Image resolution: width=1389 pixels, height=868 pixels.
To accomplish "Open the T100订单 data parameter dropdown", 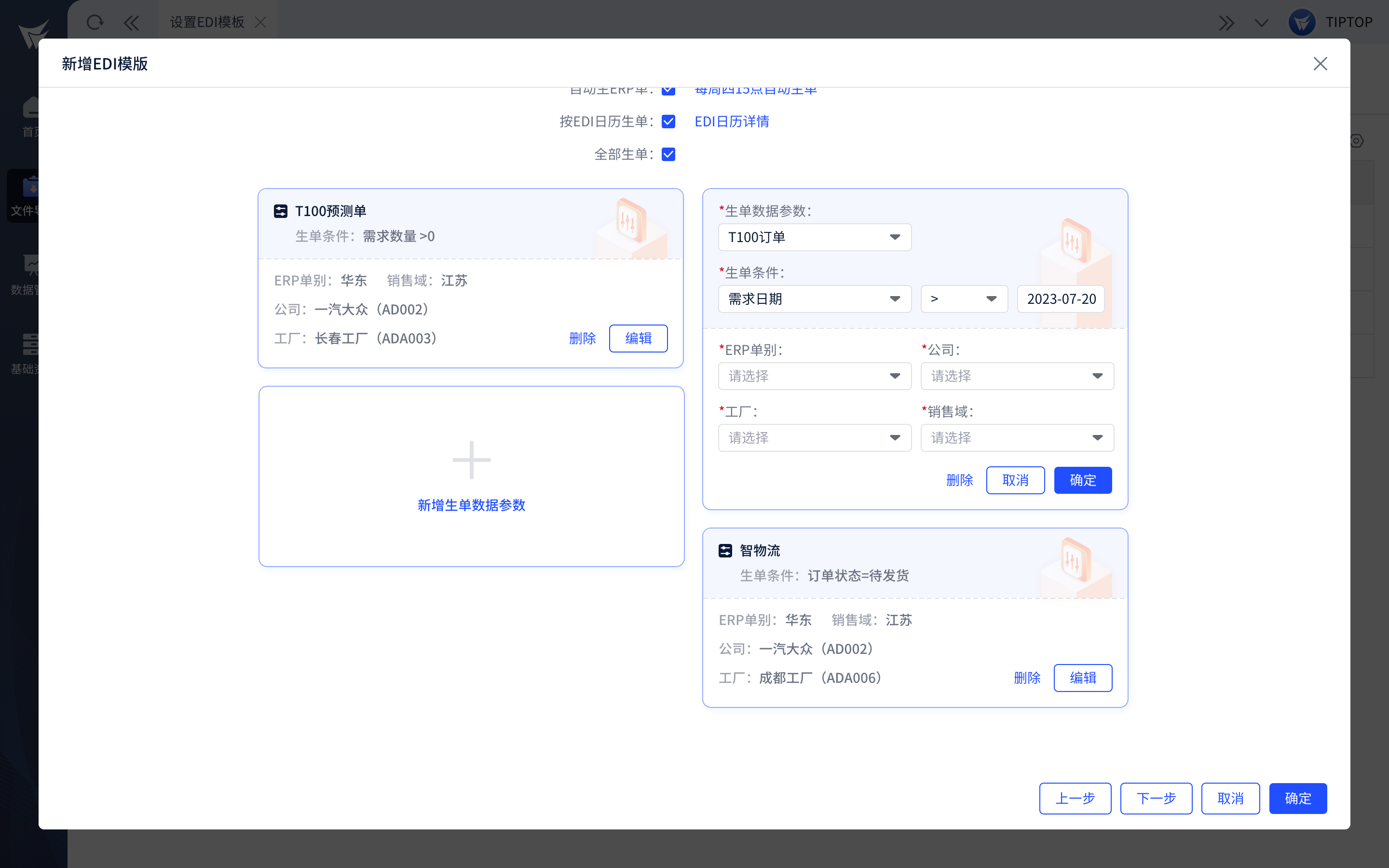I will pos(814,237).
